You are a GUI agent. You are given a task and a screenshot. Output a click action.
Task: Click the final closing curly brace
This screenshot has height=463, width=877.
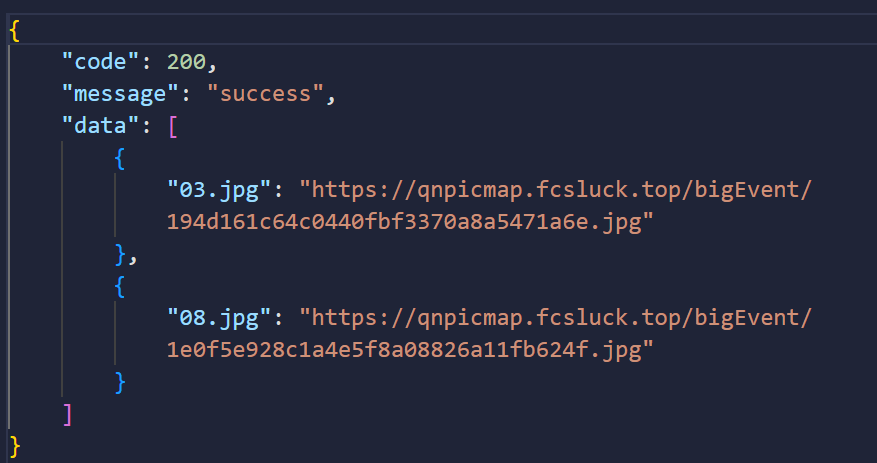coord(14,445)
